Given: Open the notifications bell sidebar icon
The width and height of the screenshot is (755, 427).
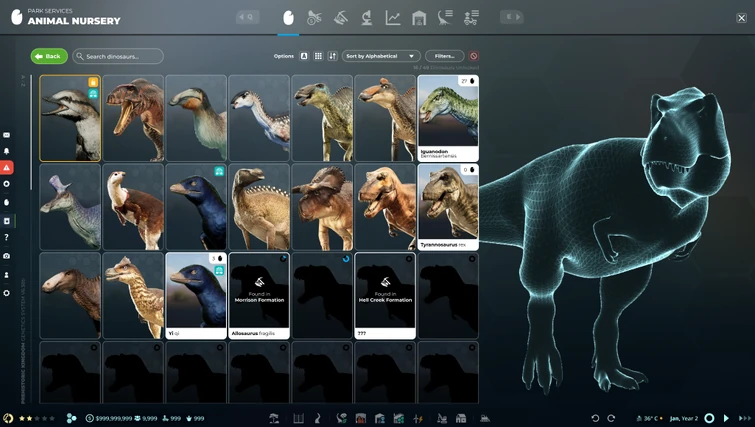Looking at the screenshot, I should pos(6,151).
